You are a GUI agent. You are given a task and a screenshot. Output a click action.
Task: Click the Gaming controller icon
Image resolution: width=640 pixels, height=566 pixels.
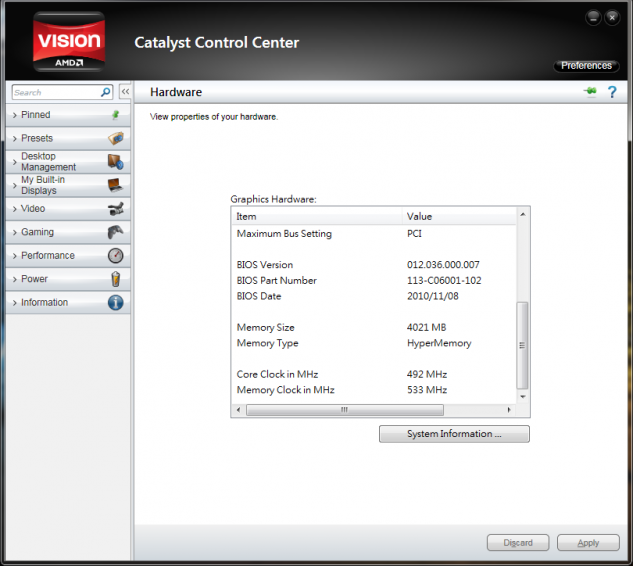(116, 232)
